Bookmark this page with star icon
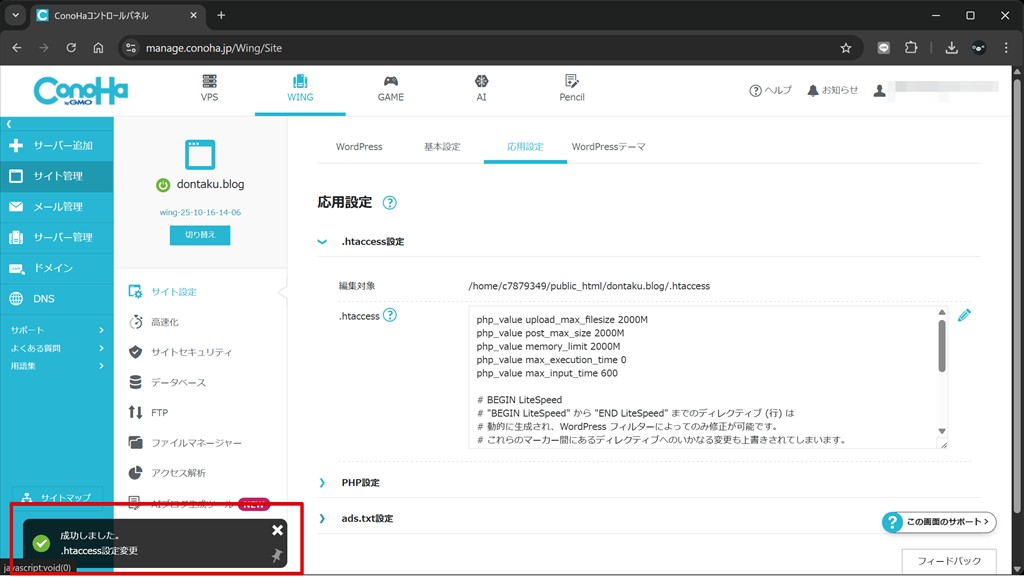 [x=846, y=48]
